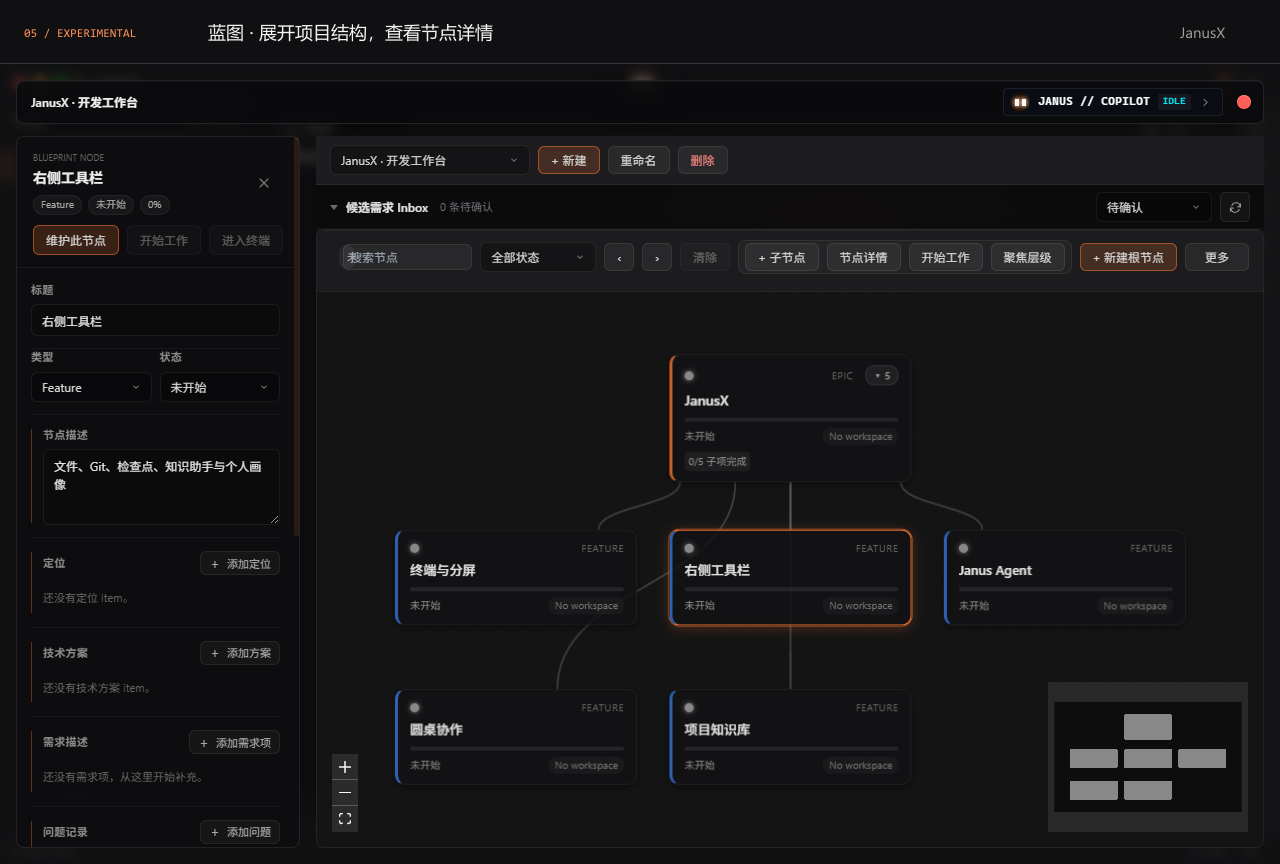Click the status dot on 圆桌协作 node

pyautogui.click(x=415, y=707)
